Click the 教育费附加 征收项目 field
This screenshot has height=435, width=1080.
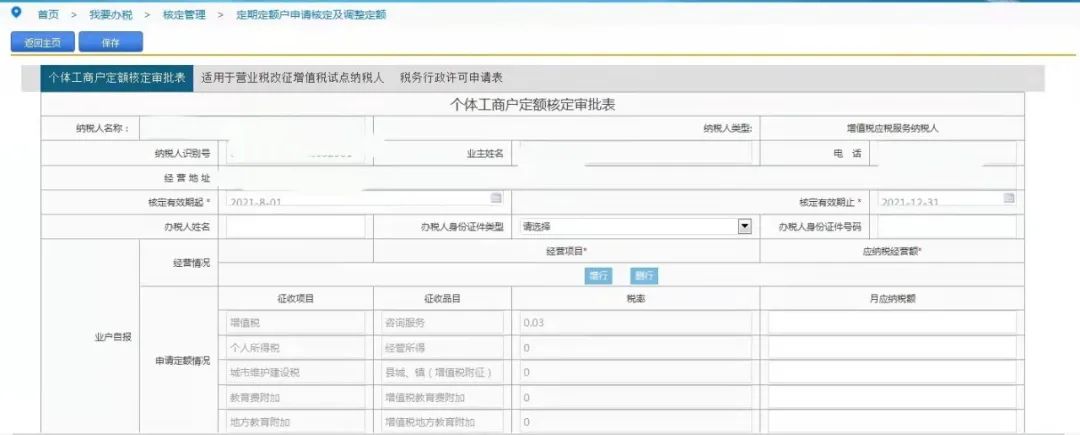(295, 397)
